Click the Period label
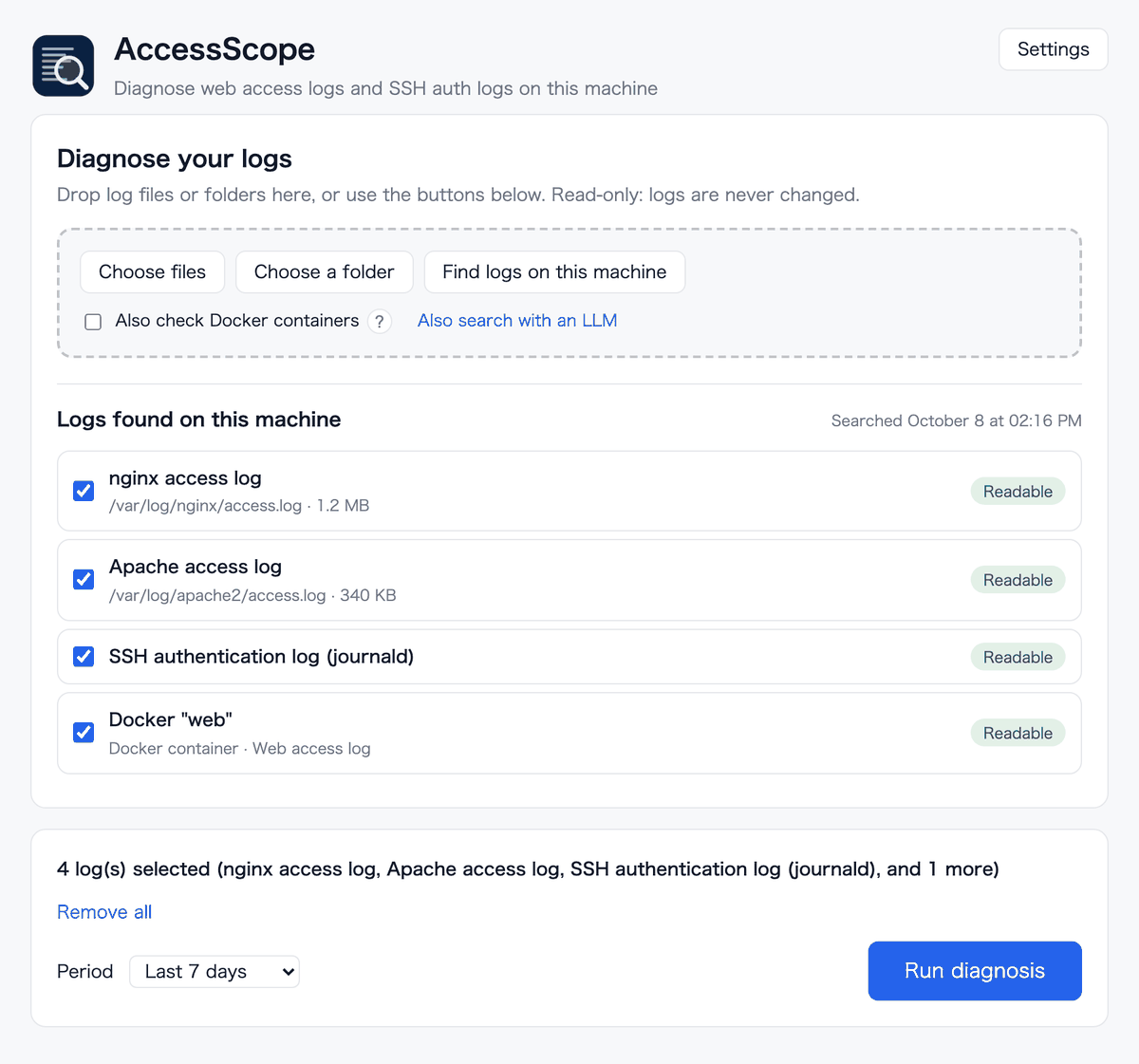The image size is (1139, 1064). point(84,972)
